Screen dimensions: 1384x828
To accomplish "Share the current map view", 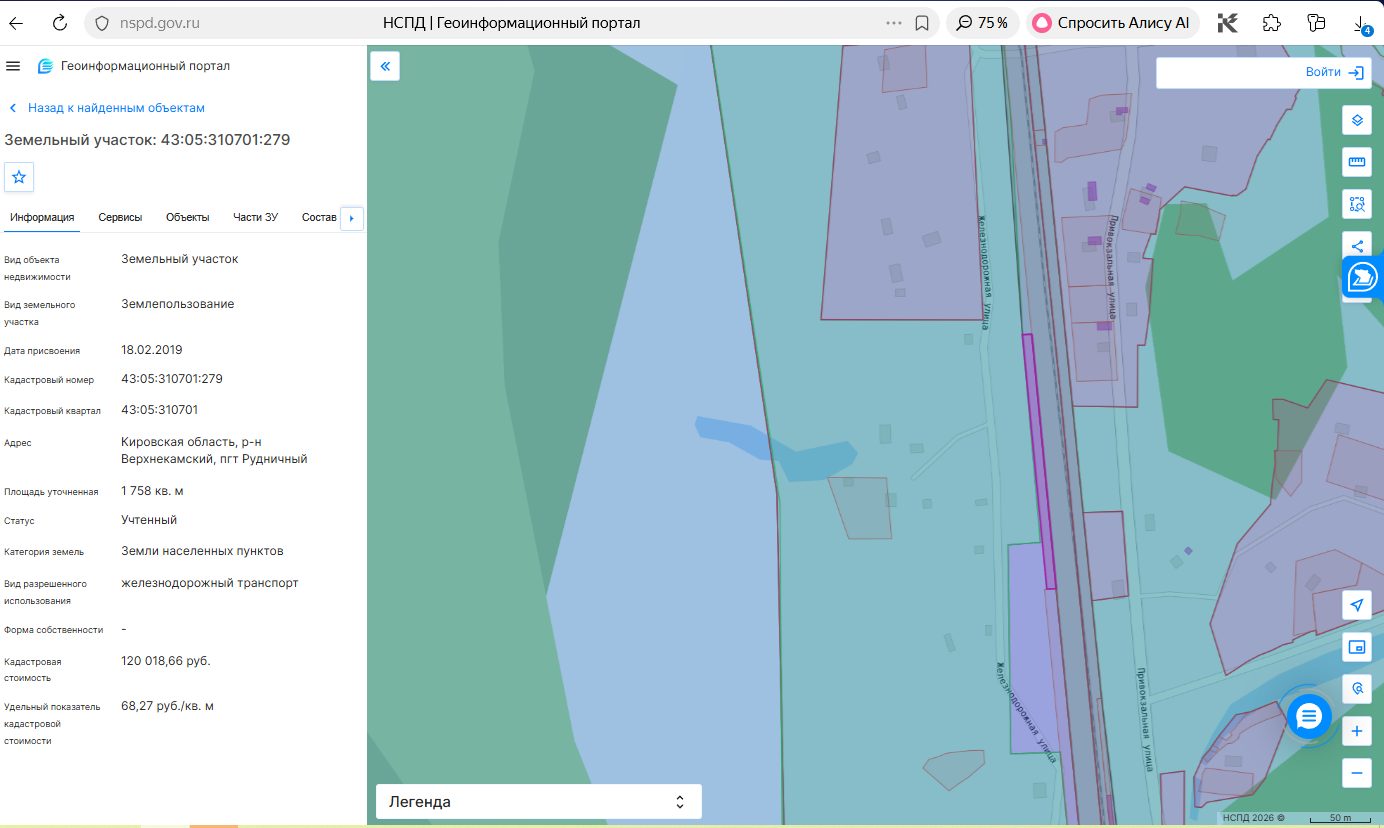I will [x=1357, y=246].
